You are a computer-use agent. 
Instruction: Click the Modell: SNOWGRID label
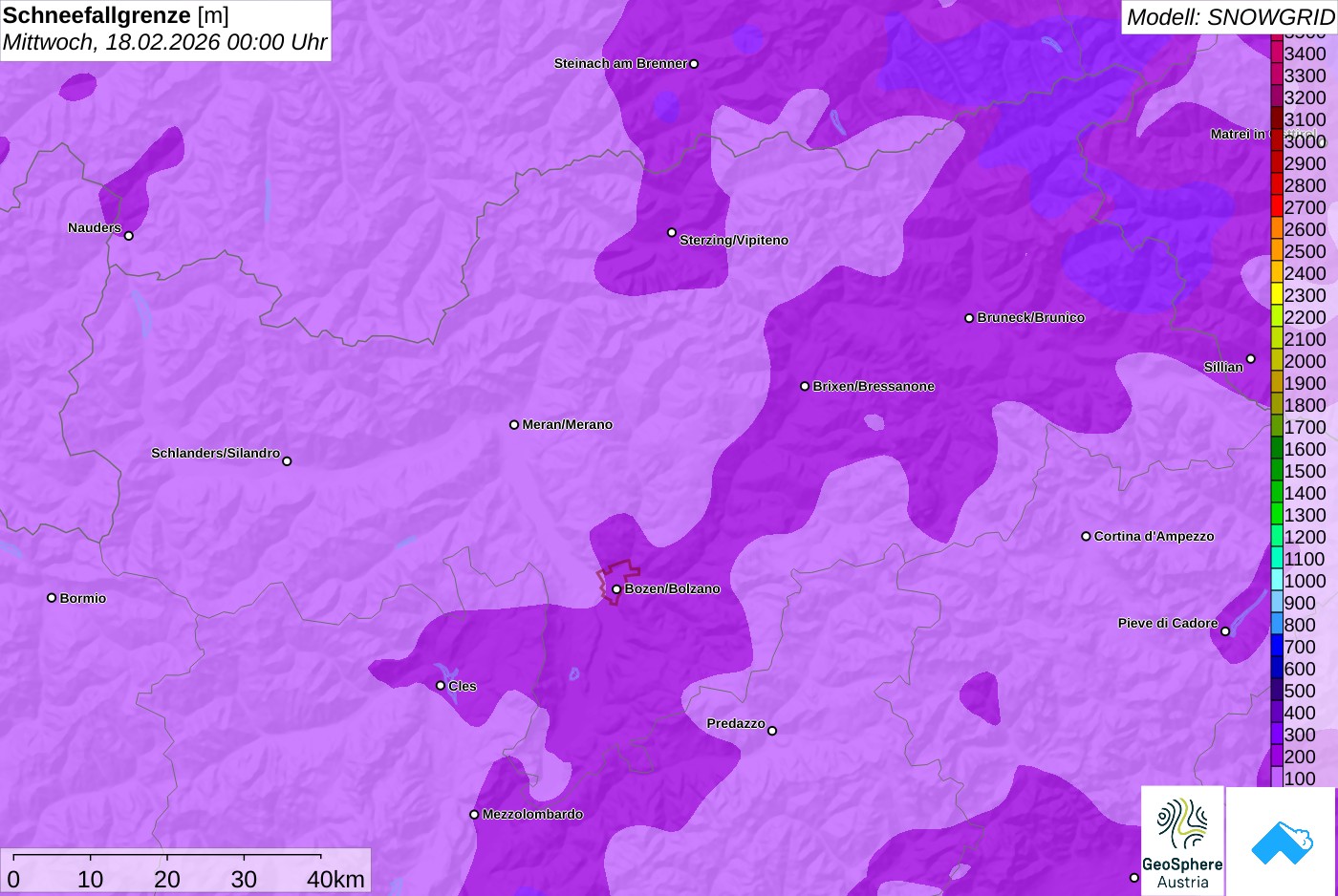click(1229, 16)
